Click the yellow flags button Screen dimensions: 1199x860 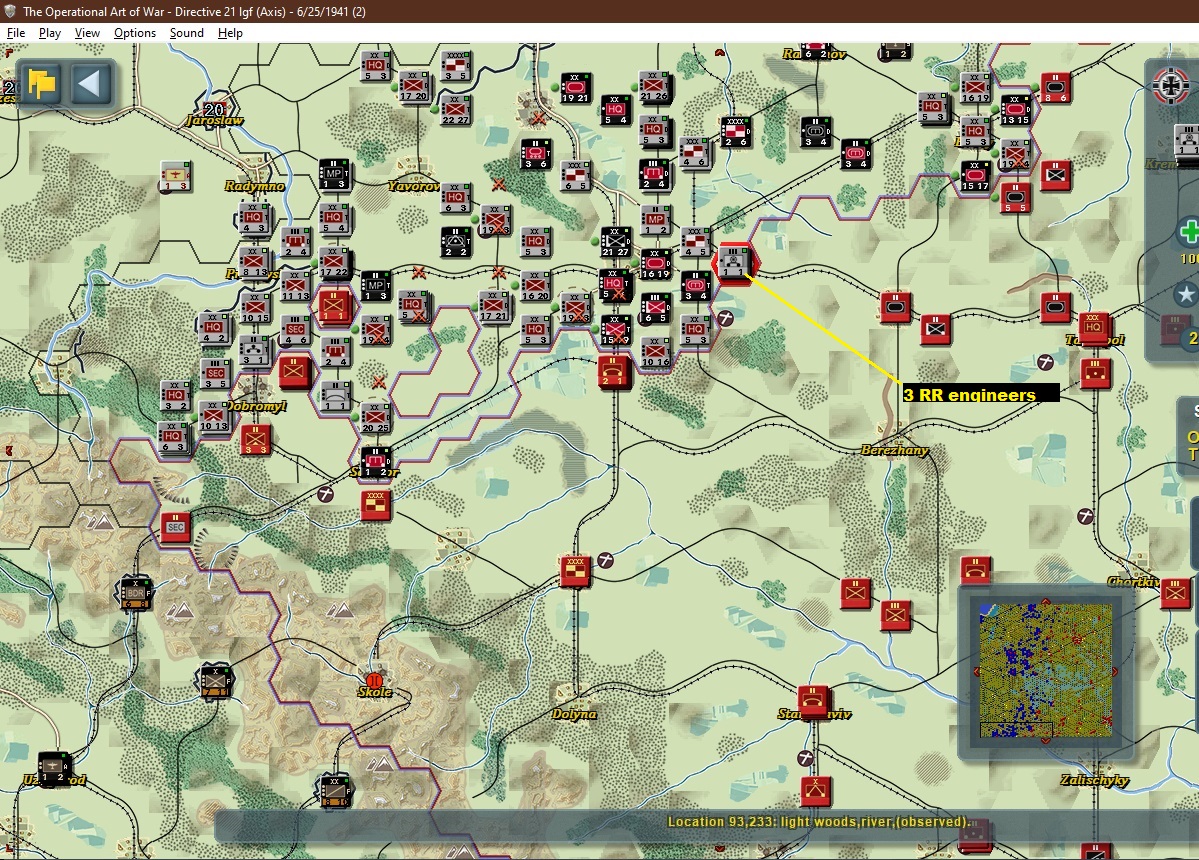coord(41,83)
